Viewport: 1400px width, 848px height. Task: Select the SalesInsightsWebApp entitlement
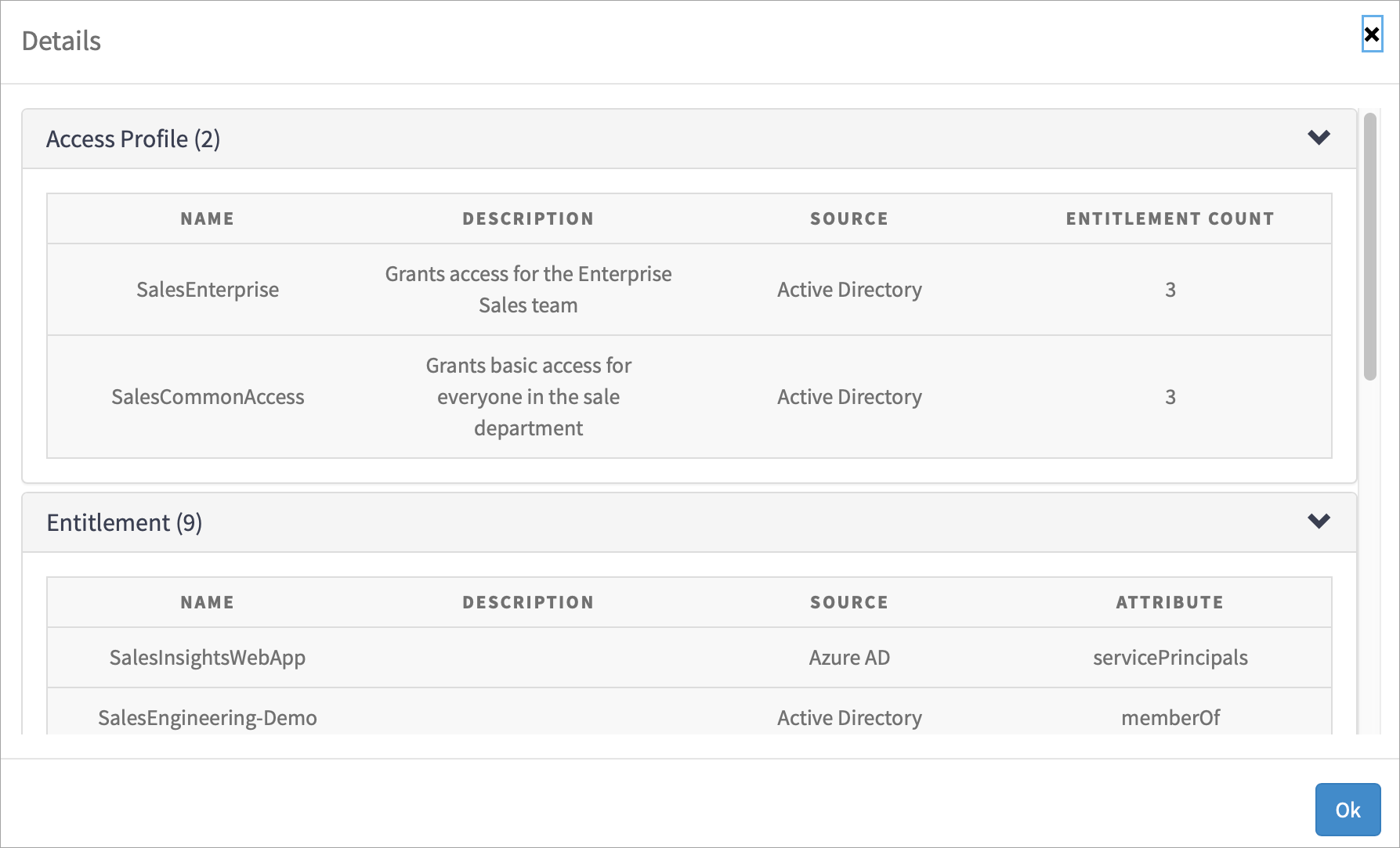(208, 658)
